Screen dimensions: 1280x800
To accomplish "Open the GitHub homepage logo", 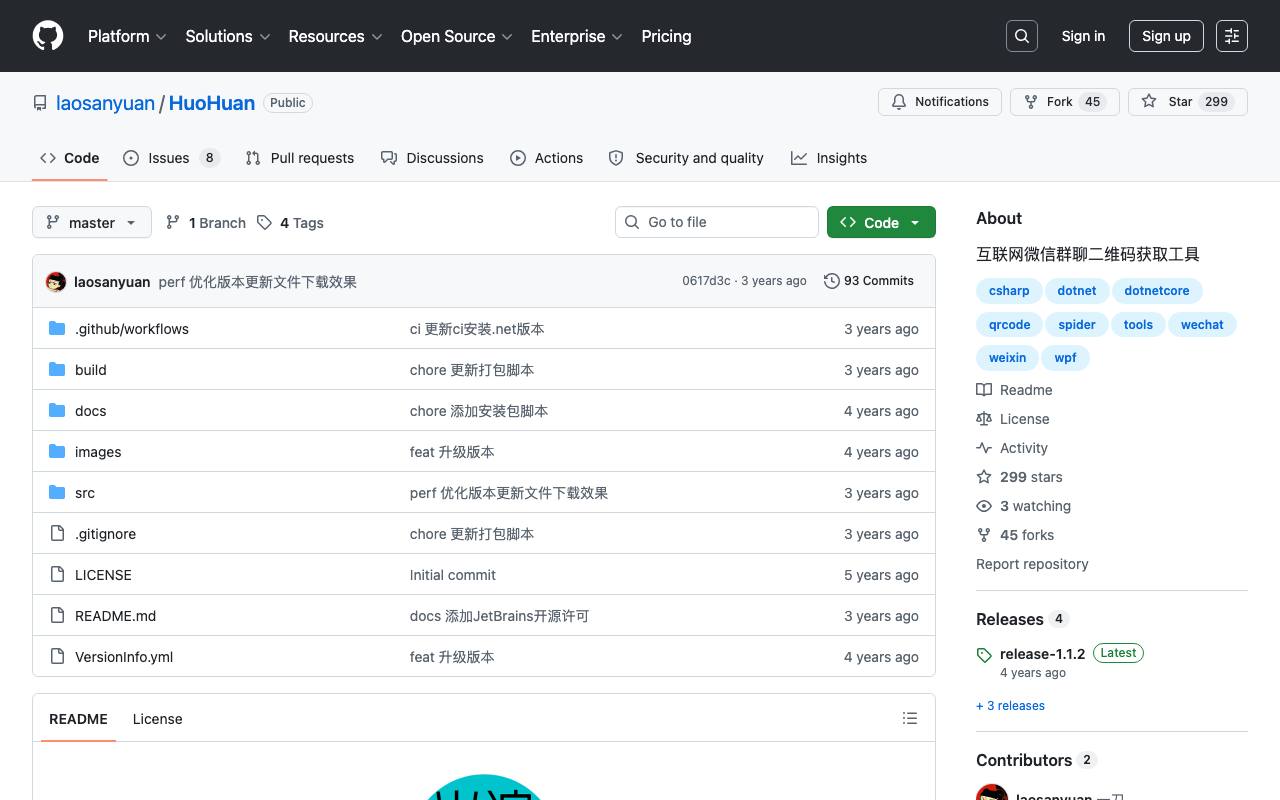I will pos(48,36).
